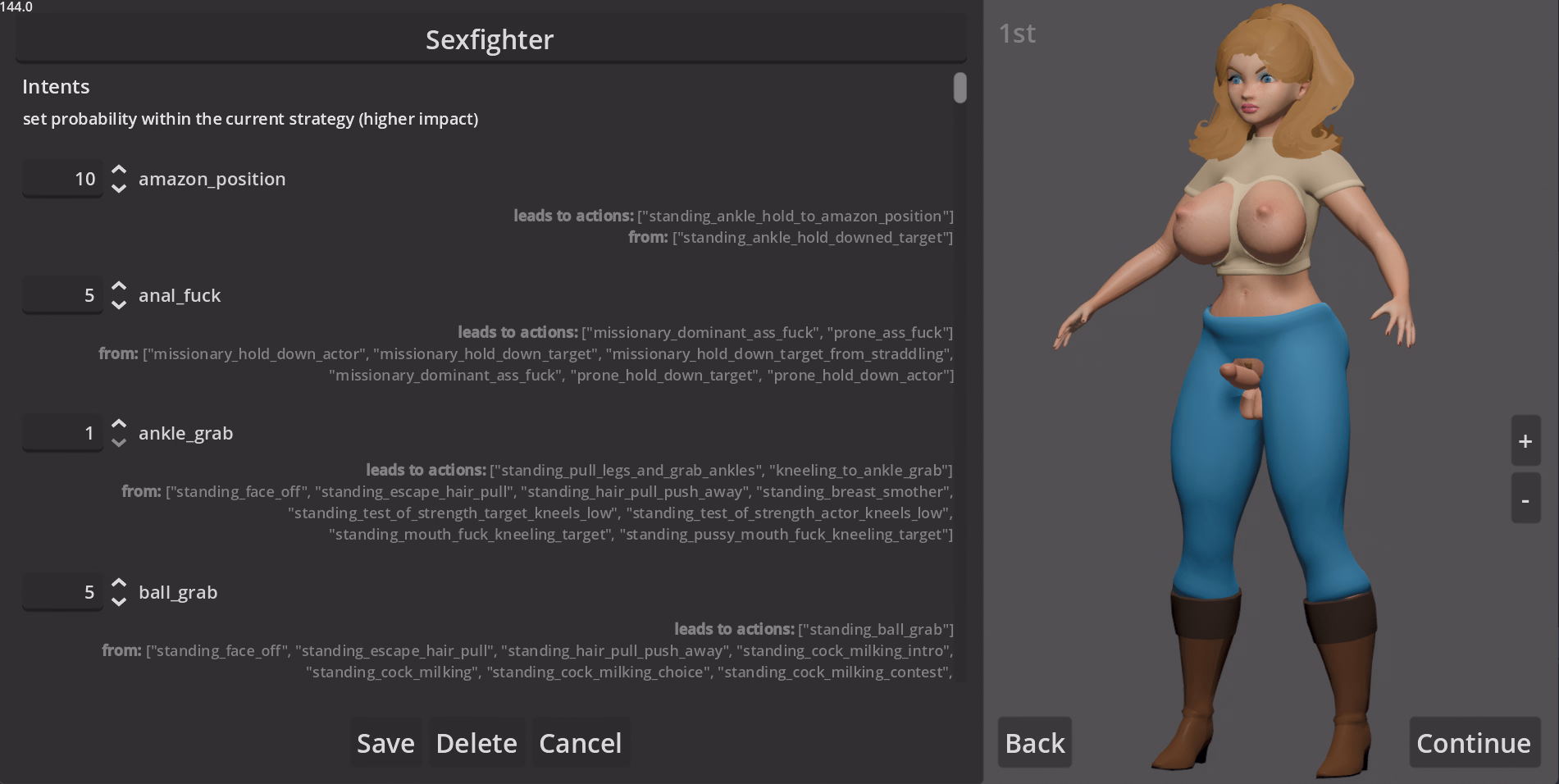Viewport: 1559px width, 784px height.
Task: Decrease the amazon_position probability with down arrow
Action: click(119, 189)
